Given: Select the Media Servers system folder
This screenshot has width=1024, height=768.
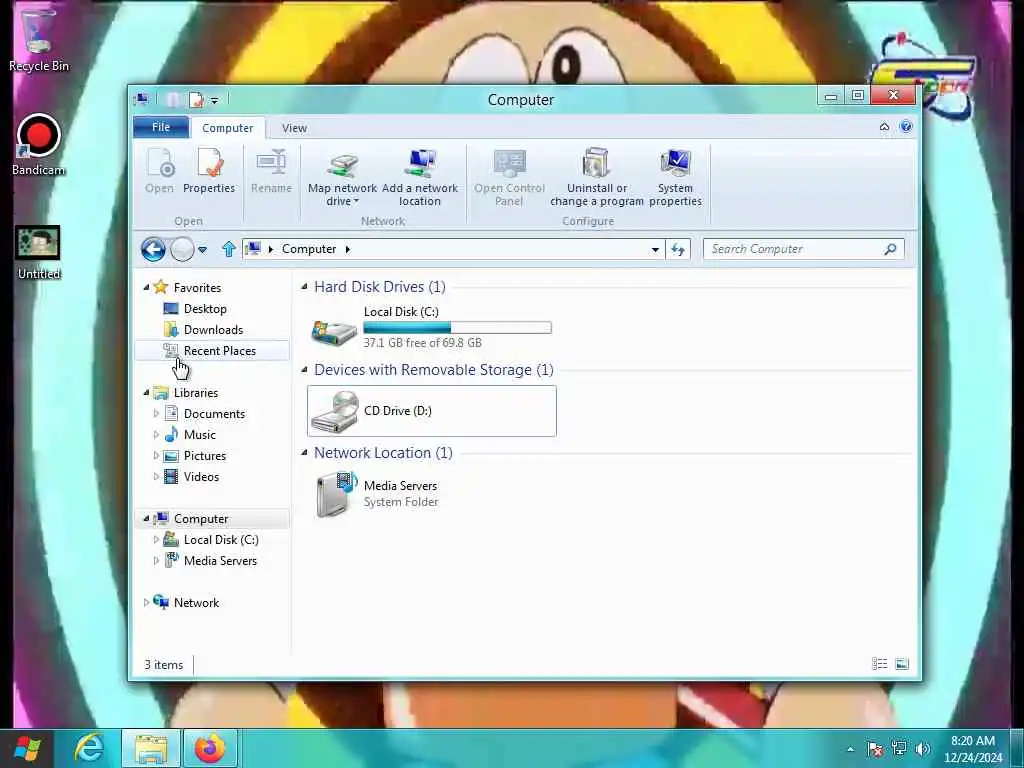Looking at the screenshot, I should pyautogui.click(x=379, y=494).
